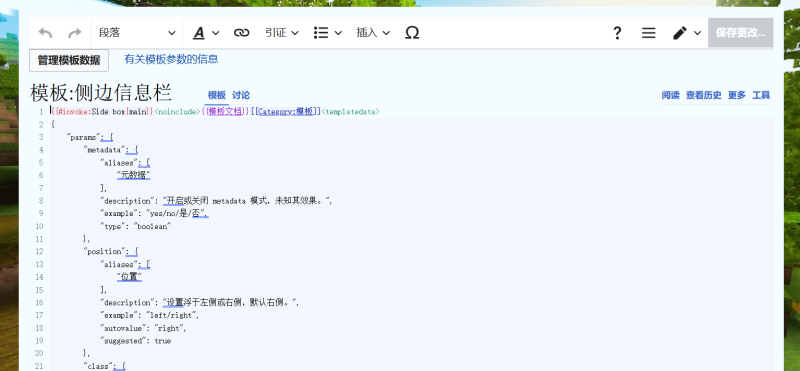Open the hamburger page options menu
800x371 pixels.
pos(648,33)
